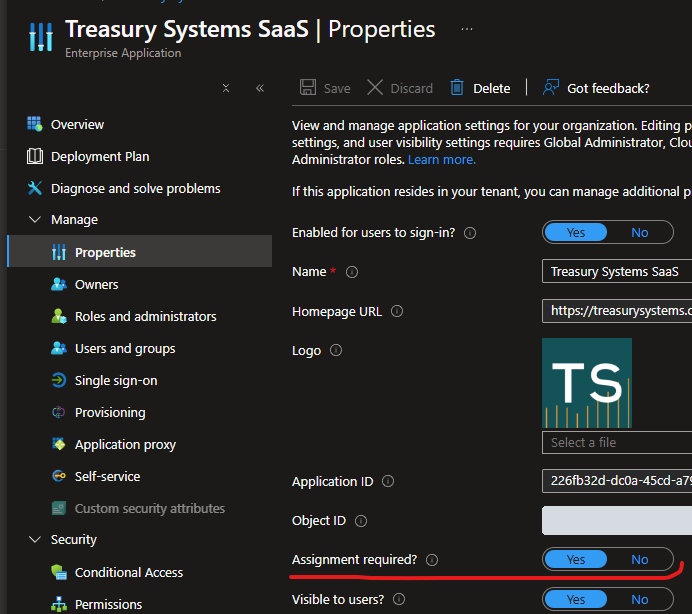Click the Treasury Systems SaaS header app icon
692x614 pixels.
[41, 37]
